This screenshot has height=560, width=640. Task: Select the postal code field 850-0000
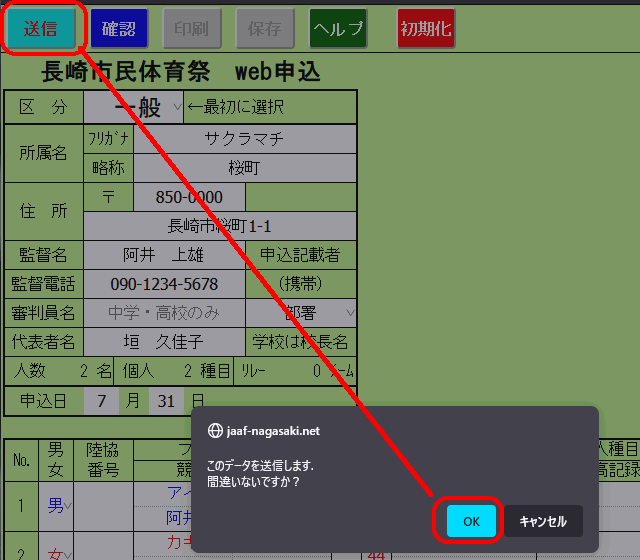click(x=189, y=197)
